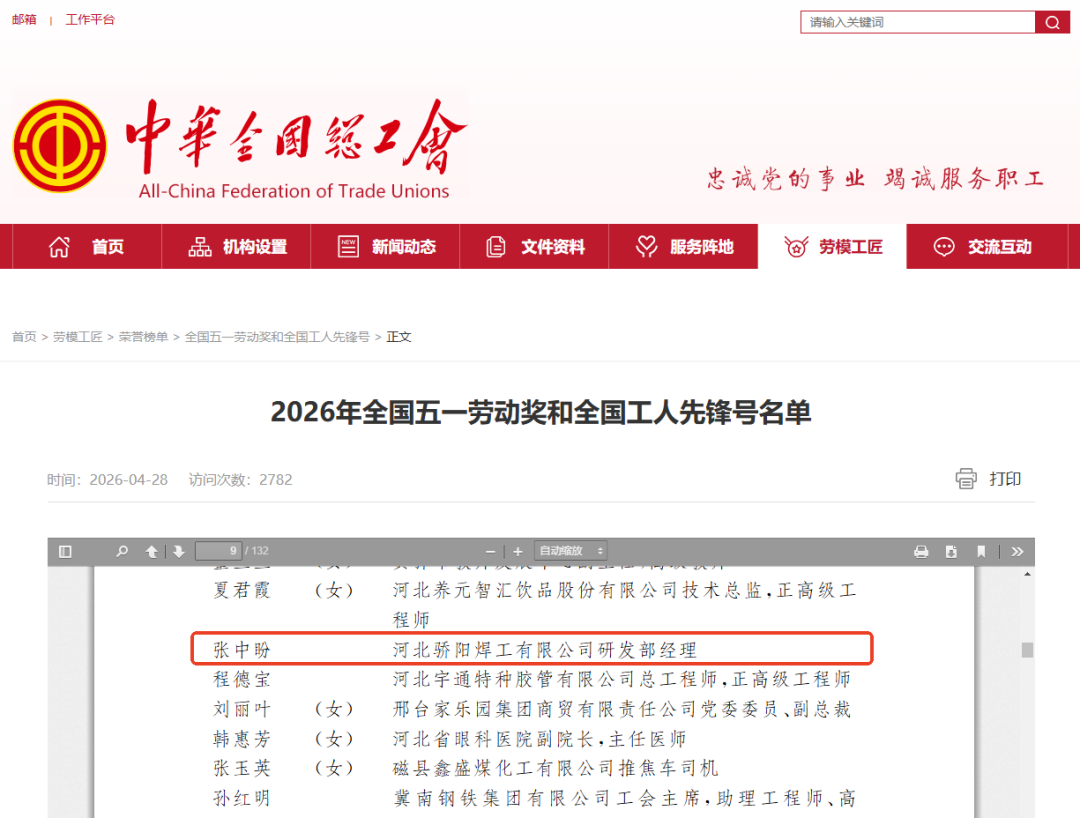The width and height of the screenshot is (1080, 818).
Task: Open 全国五一劳动奖和全国工人先锋号 breadcrumb link
Action: point(277,337)
